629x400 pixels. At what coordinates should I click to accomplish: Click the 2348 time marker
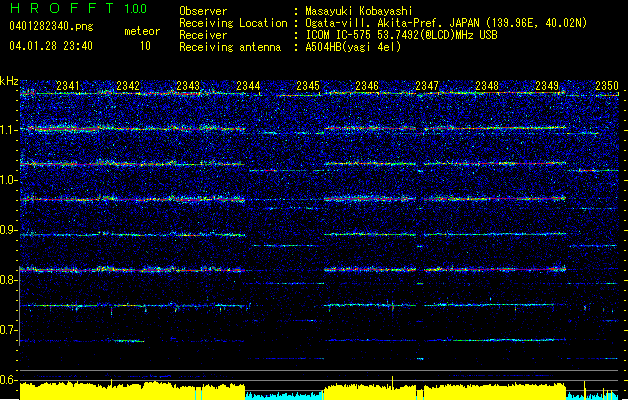[487, 86]
